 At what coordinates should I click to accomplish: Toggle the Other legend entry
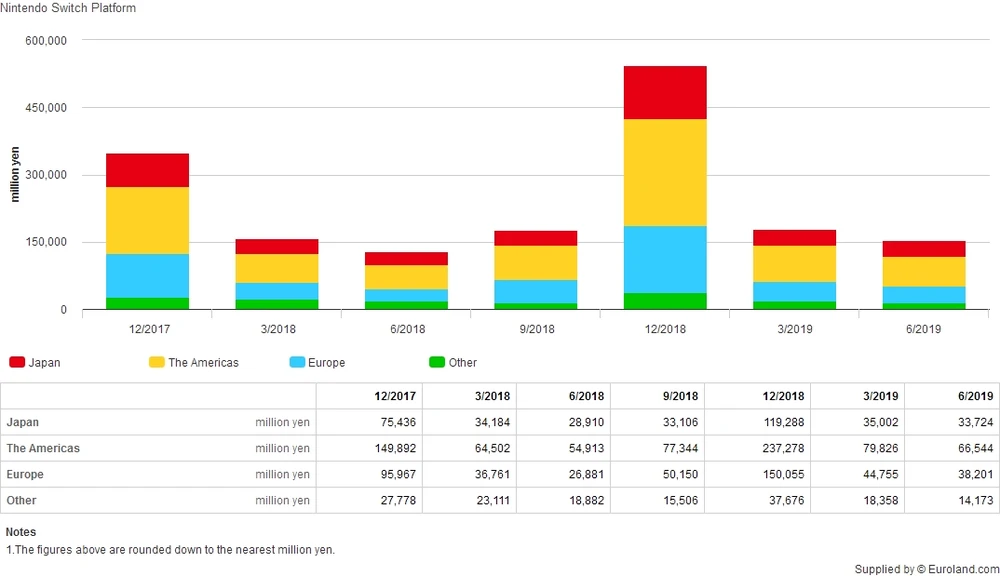tap(463, 362)
